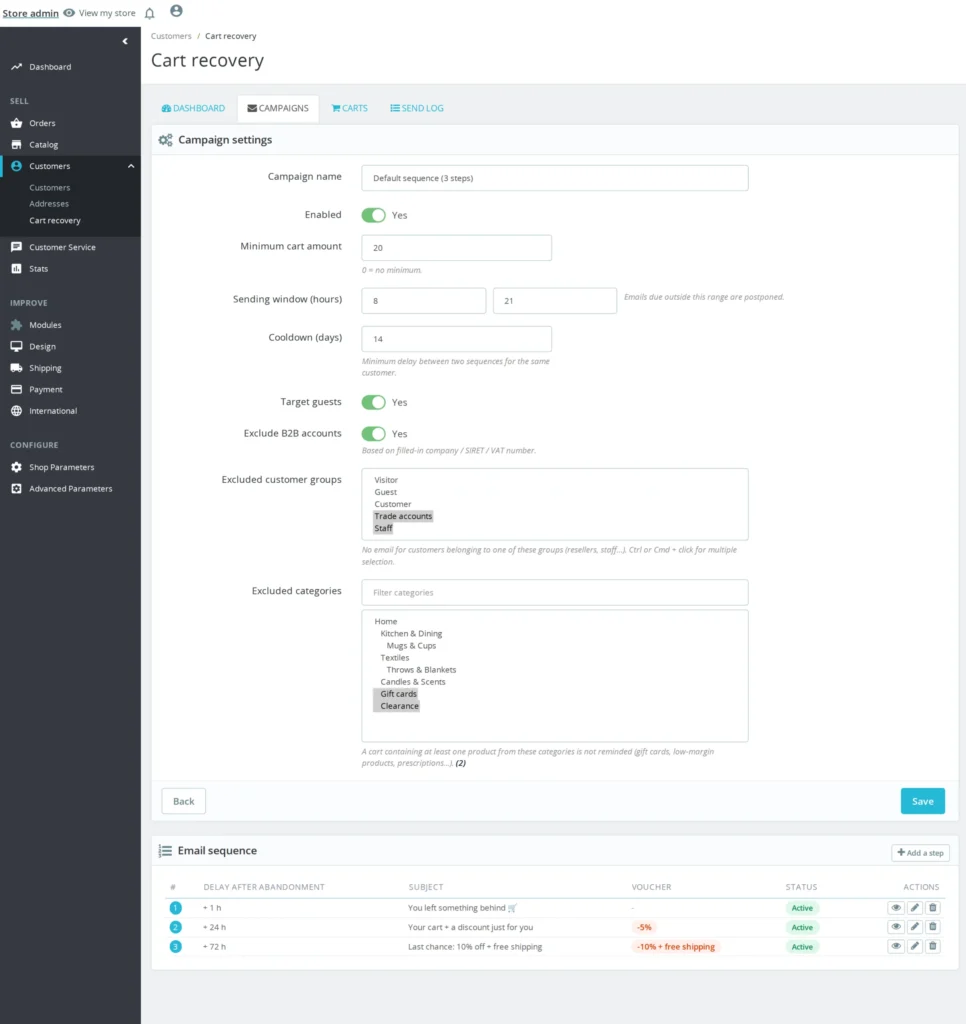Select Trade accounts in excluded groups list
Viewport: 966px width, 1024px height.
[403, 516]
